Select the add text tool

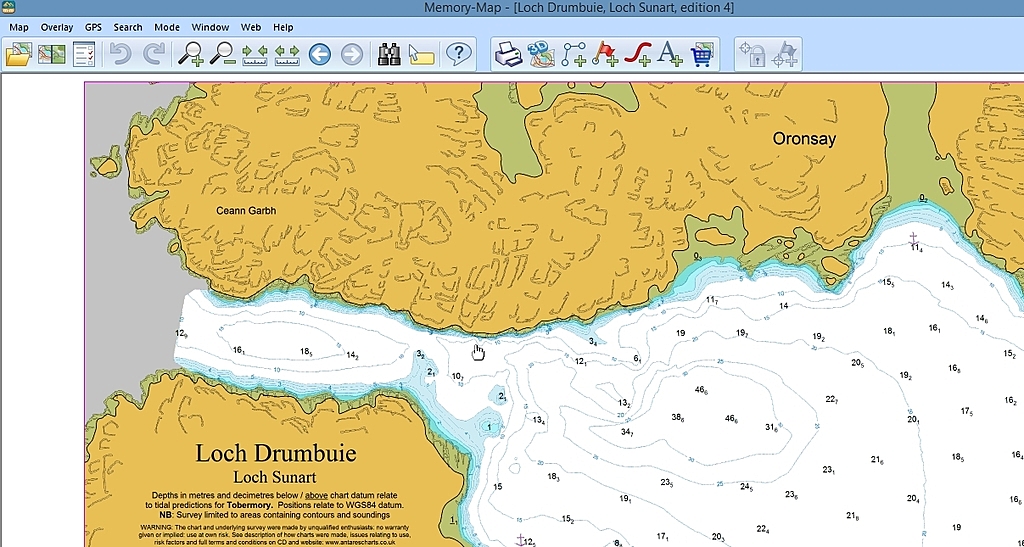669,54
